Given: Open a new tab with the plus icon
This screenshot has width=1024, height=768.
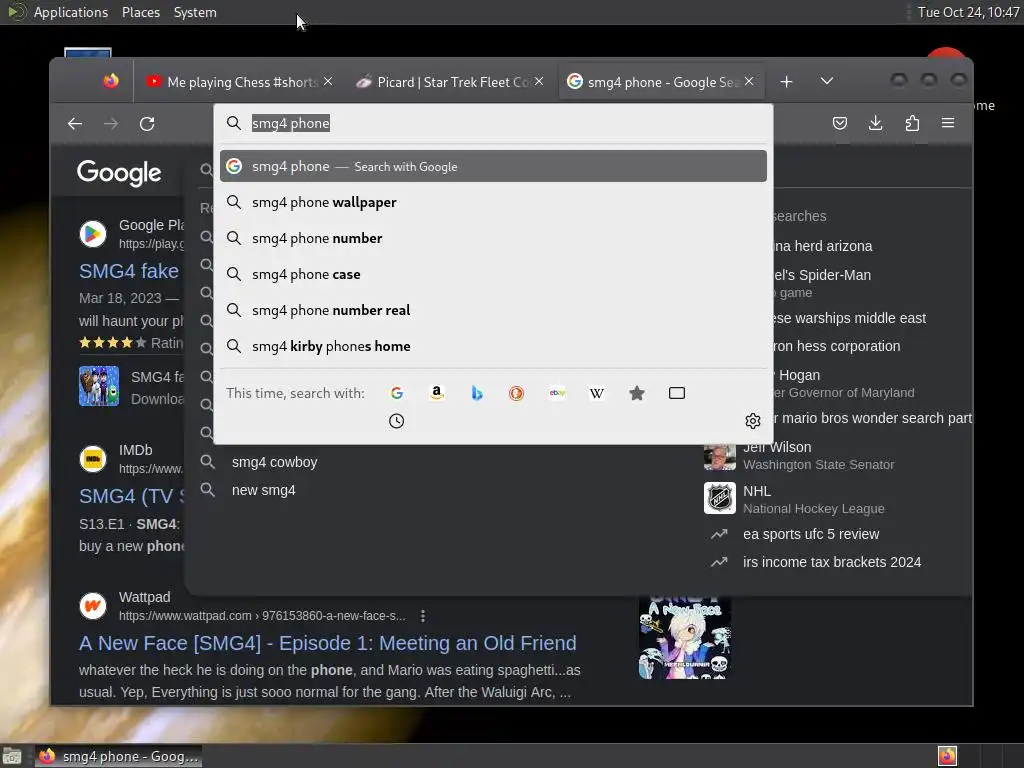Looking at the screenshot, I should (786, 82).
